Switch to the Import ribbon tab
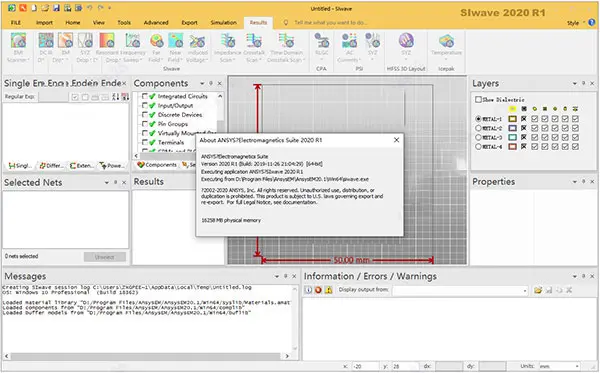The image size is (600, 373). coord(44,23)
